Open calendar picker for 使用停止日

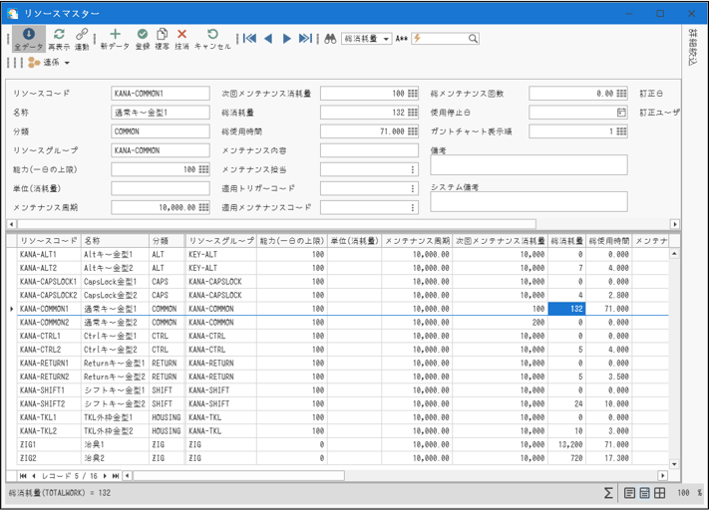(x=622, y=112)
